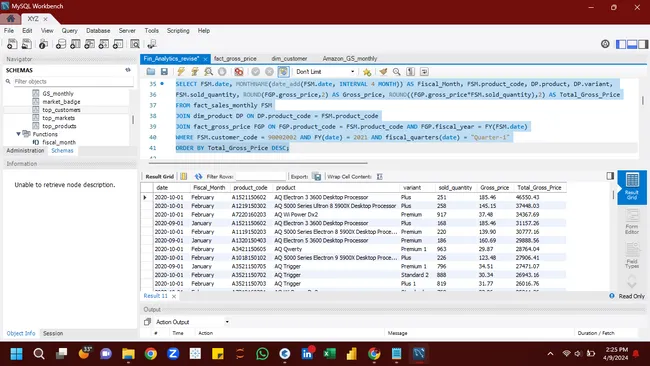This screenshot has width=650, height=366.
Task: Toggle right sidebar panel visibility
Action: click(x=643, y=44)
